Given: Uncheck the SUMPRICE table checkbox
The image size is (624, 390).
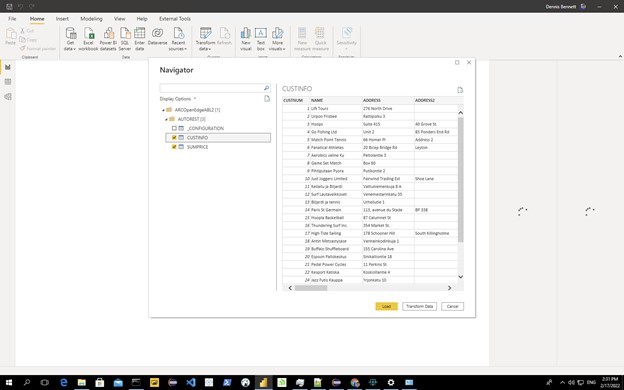Looking at the screenshot, I should [174, 147].
